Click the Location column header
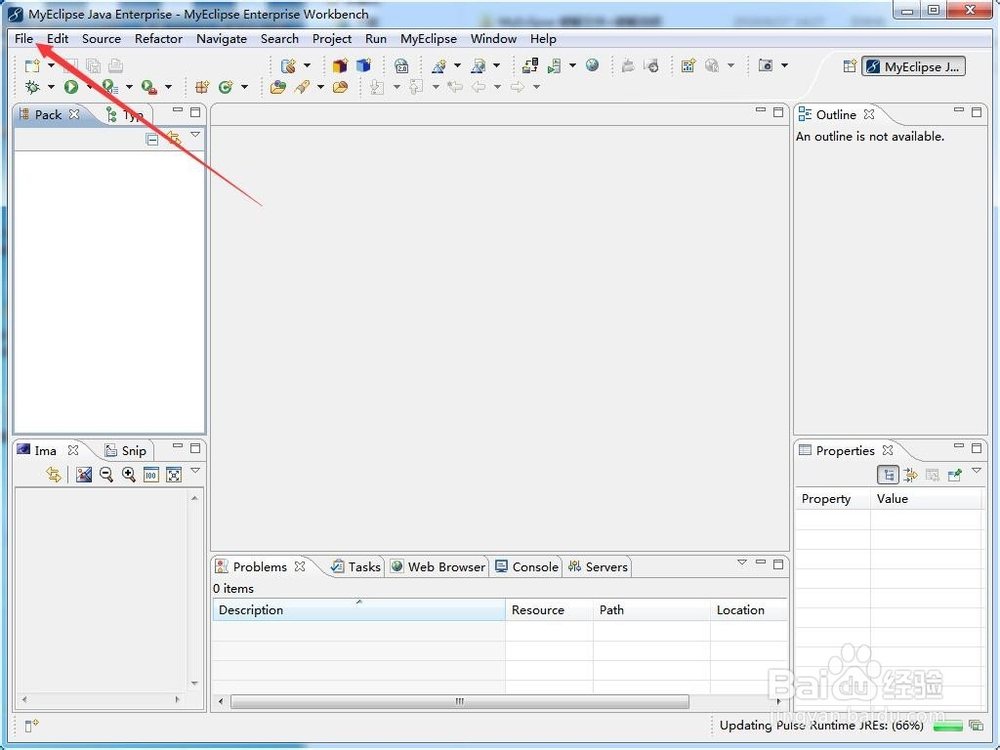 pyautogui.click(x=749, y=610)
